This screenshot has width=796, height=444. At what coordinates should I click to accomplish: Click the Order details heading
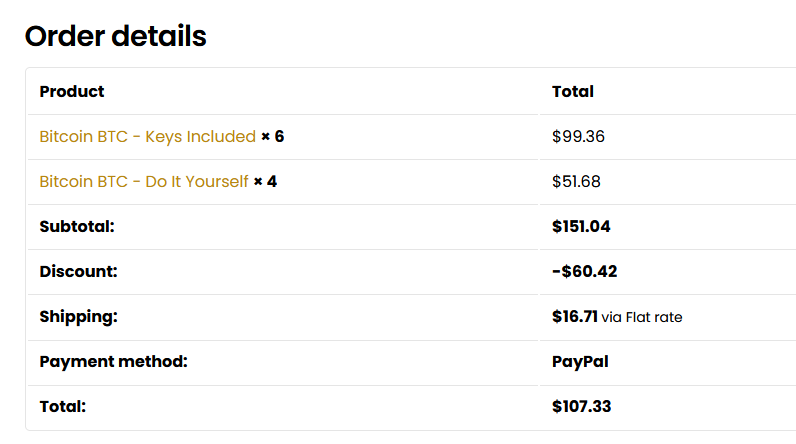[116, 36]
